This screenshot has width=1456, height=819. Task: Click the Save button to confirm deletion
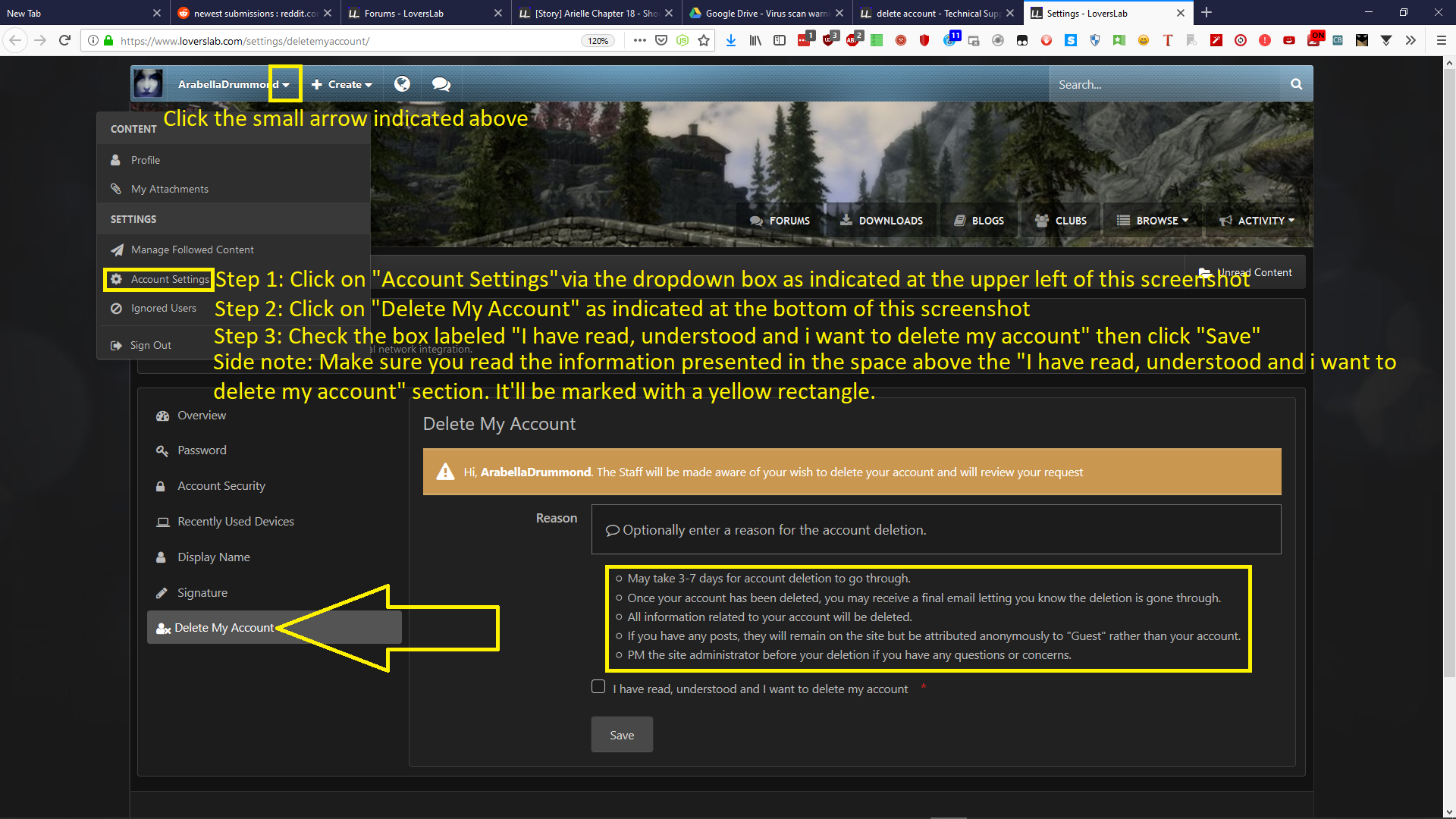(x=621, y=735)
